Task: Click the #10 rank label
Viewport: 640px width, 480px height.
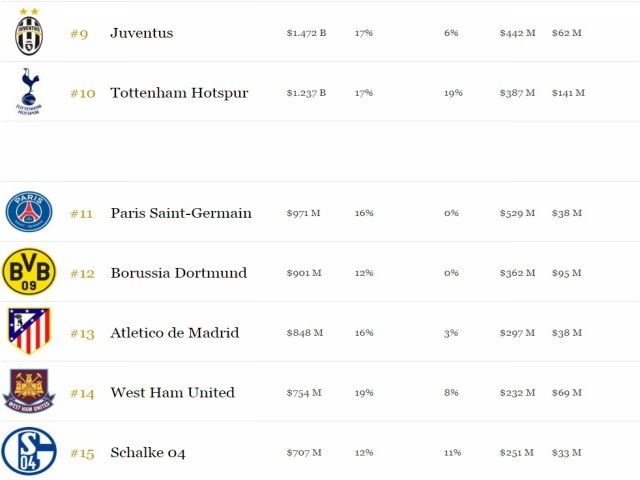Action: [x=83, y=93]
